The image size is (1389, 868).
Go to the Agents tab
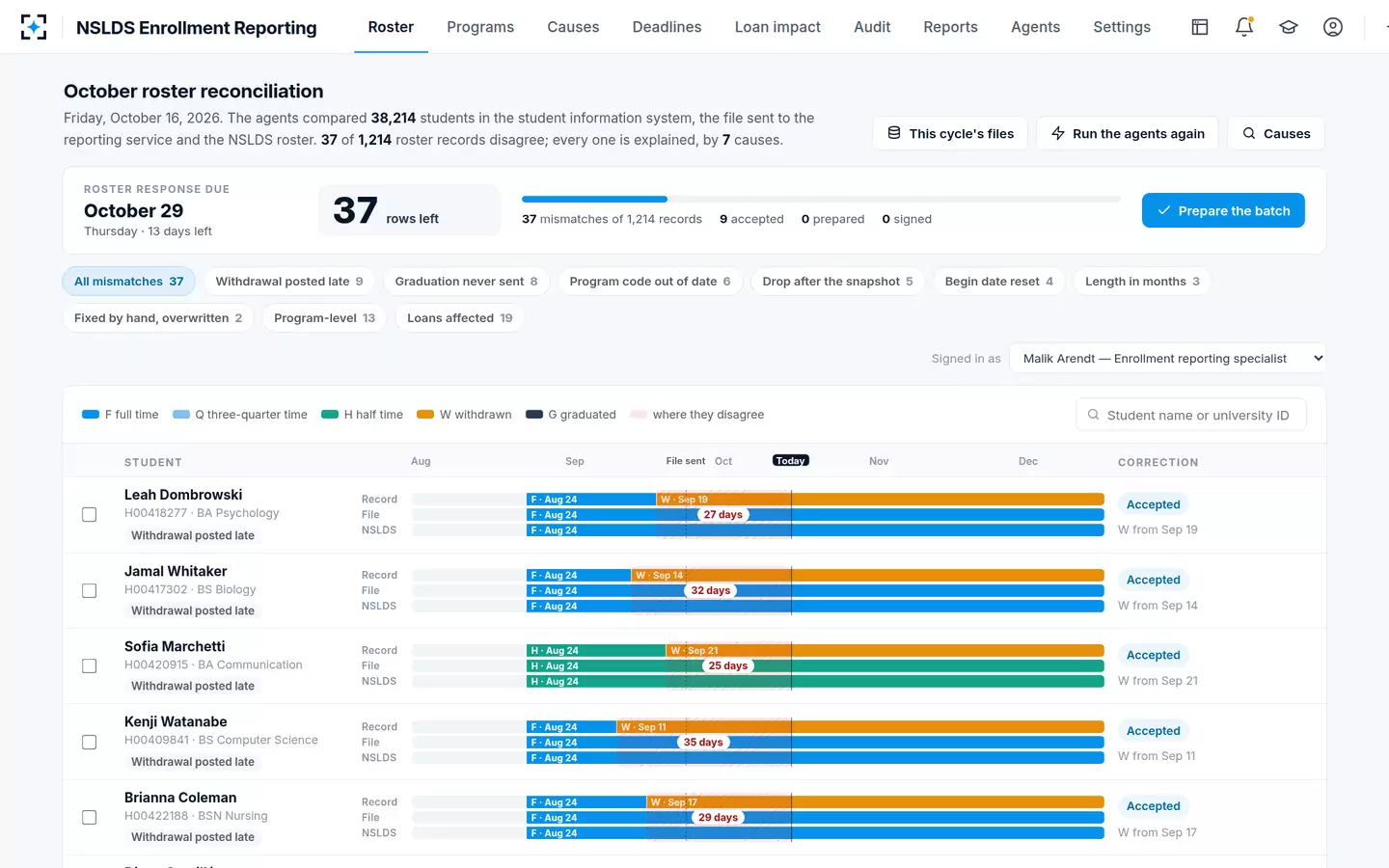[1035, 27]
